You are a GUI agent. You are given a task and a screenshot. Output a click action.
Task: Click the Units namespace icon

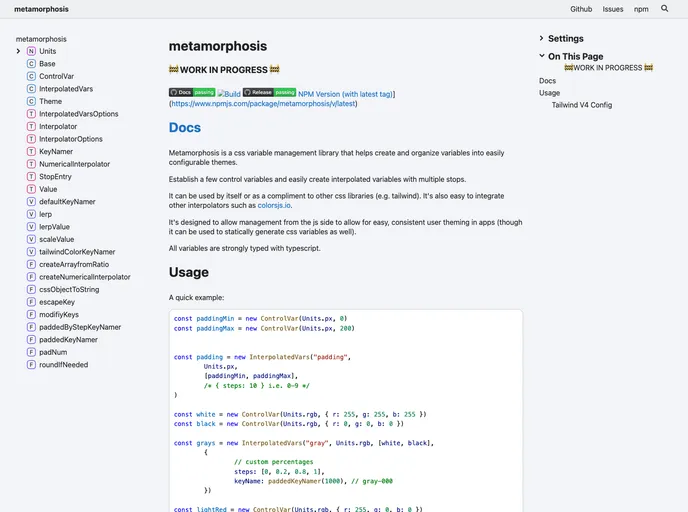[x=31, y=51]
